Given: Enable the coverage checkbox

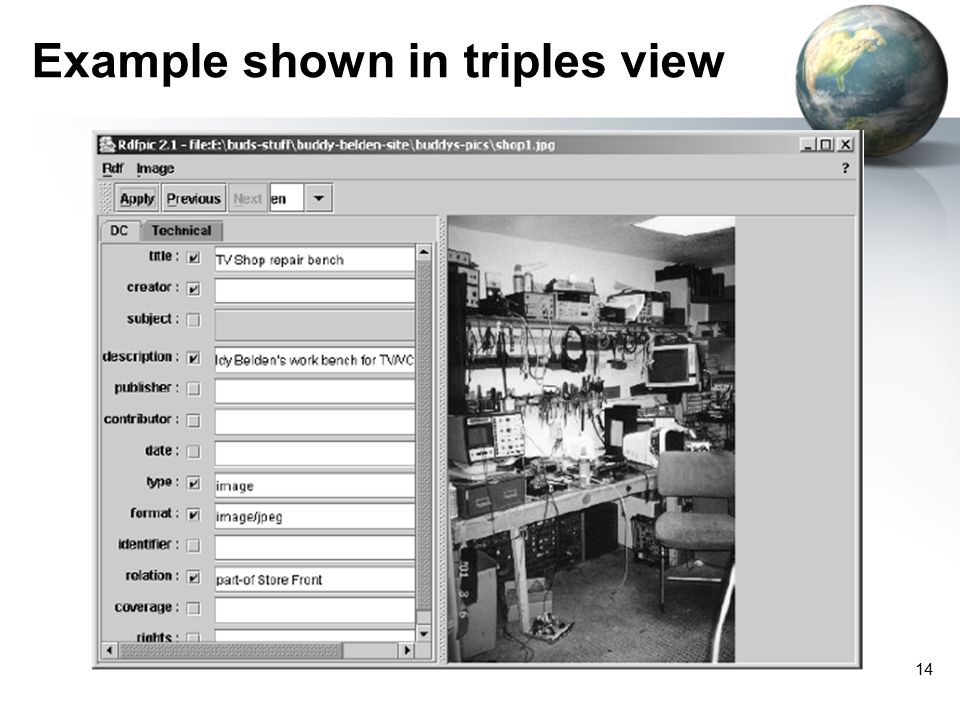Looking at the screenshot, I should pos(193,608).
